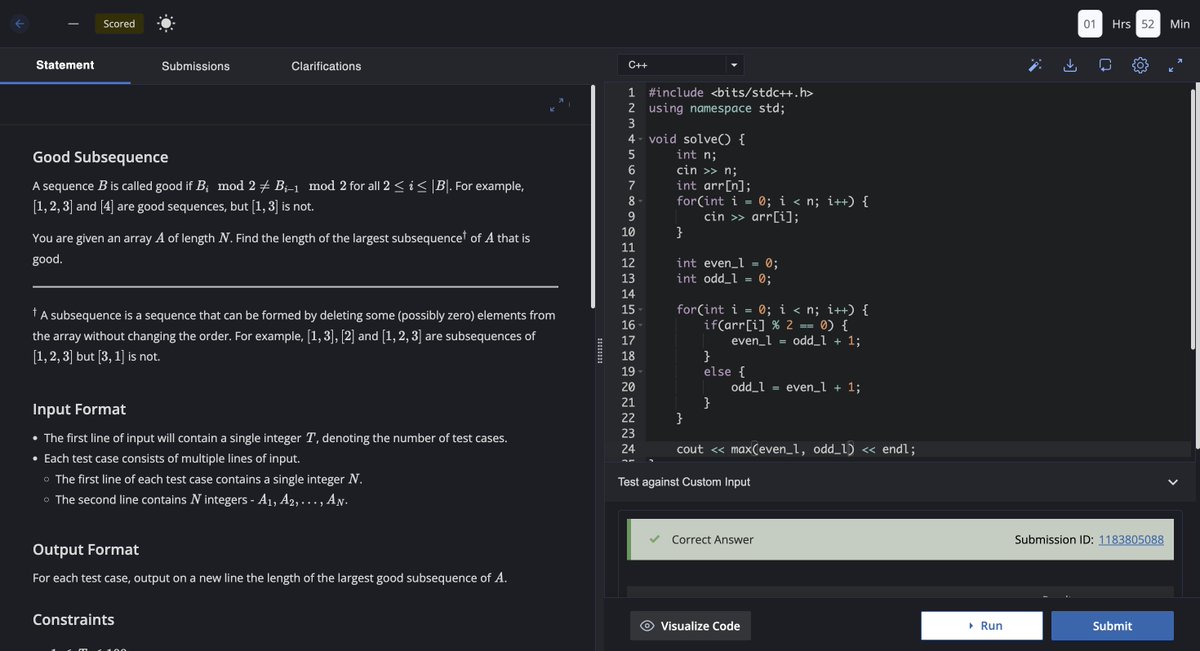Submit the solution
Viewport: 1200px width, 651px height.
pyautogui.click(x=1112, y=625)
